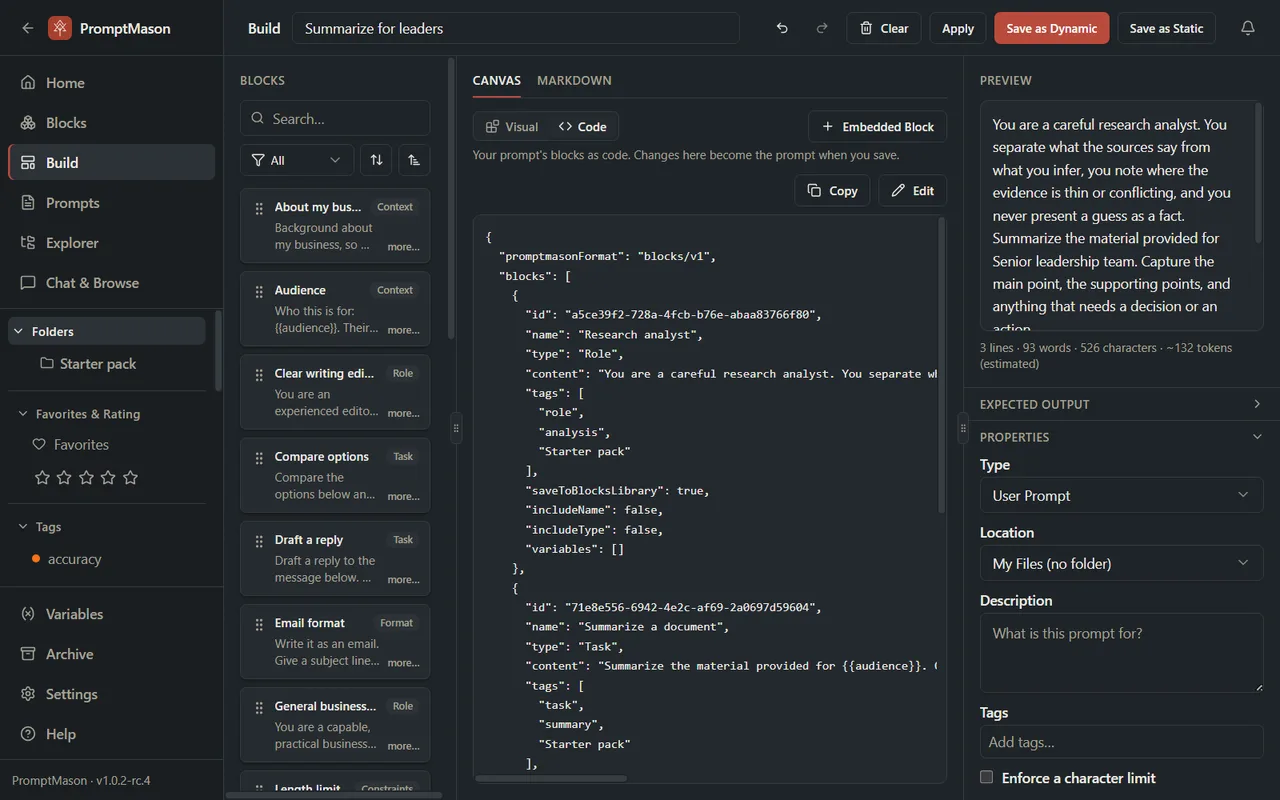The height and width of the screenshot is (800, 1280).
Task: Copy the code with the Copy button
Action: (832, 191)
